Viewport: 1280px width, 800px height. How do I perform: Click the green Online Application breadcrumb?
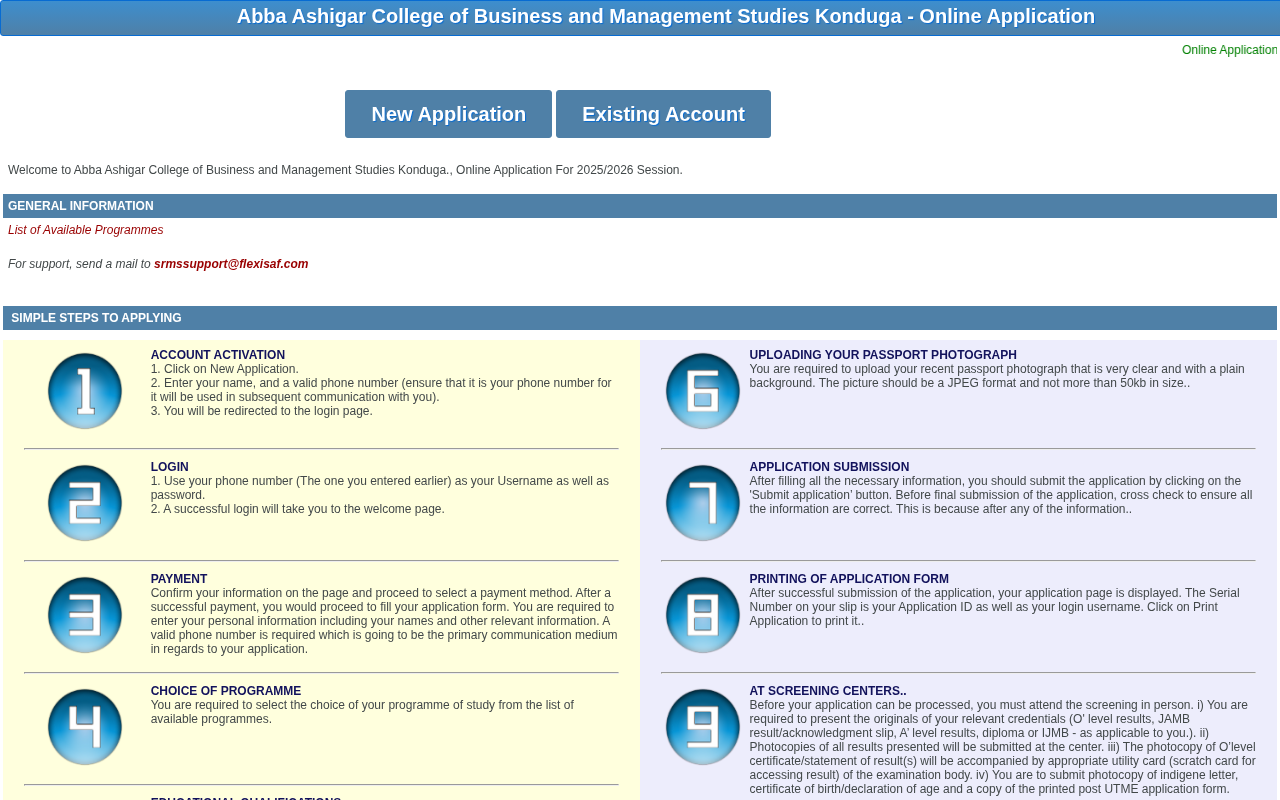[x=1229, y=50]
